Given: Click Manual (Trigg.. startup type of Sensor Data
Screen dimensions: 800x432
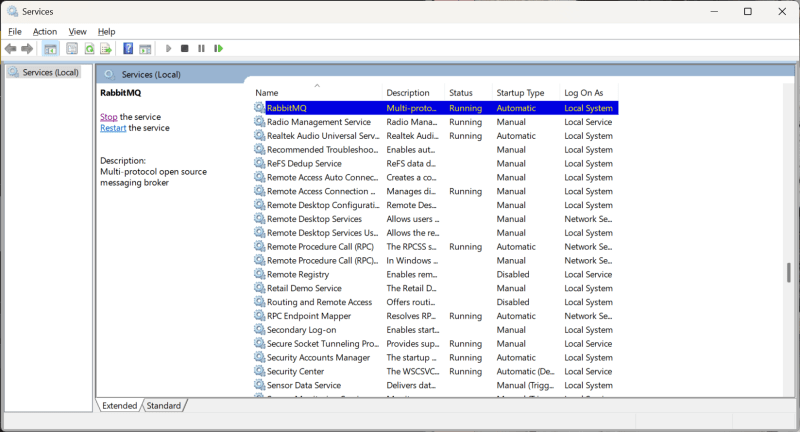Looking at the screenshot, I should 525,385.
